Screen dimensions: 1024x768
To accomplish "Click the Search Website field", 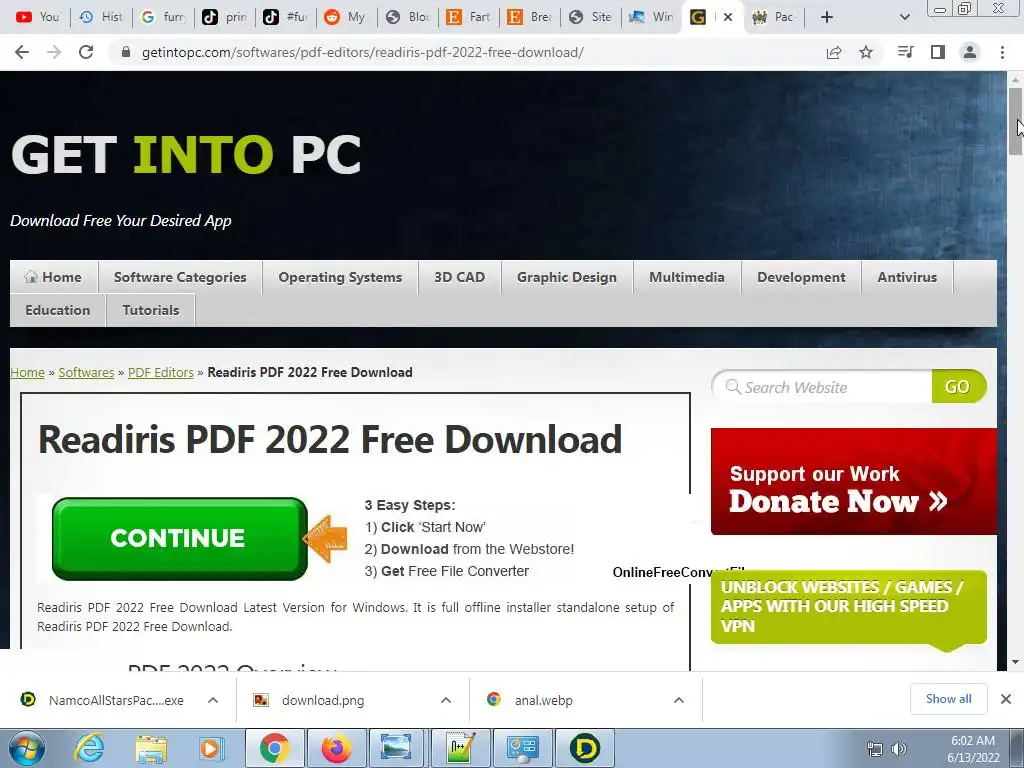I will point(823,387).
